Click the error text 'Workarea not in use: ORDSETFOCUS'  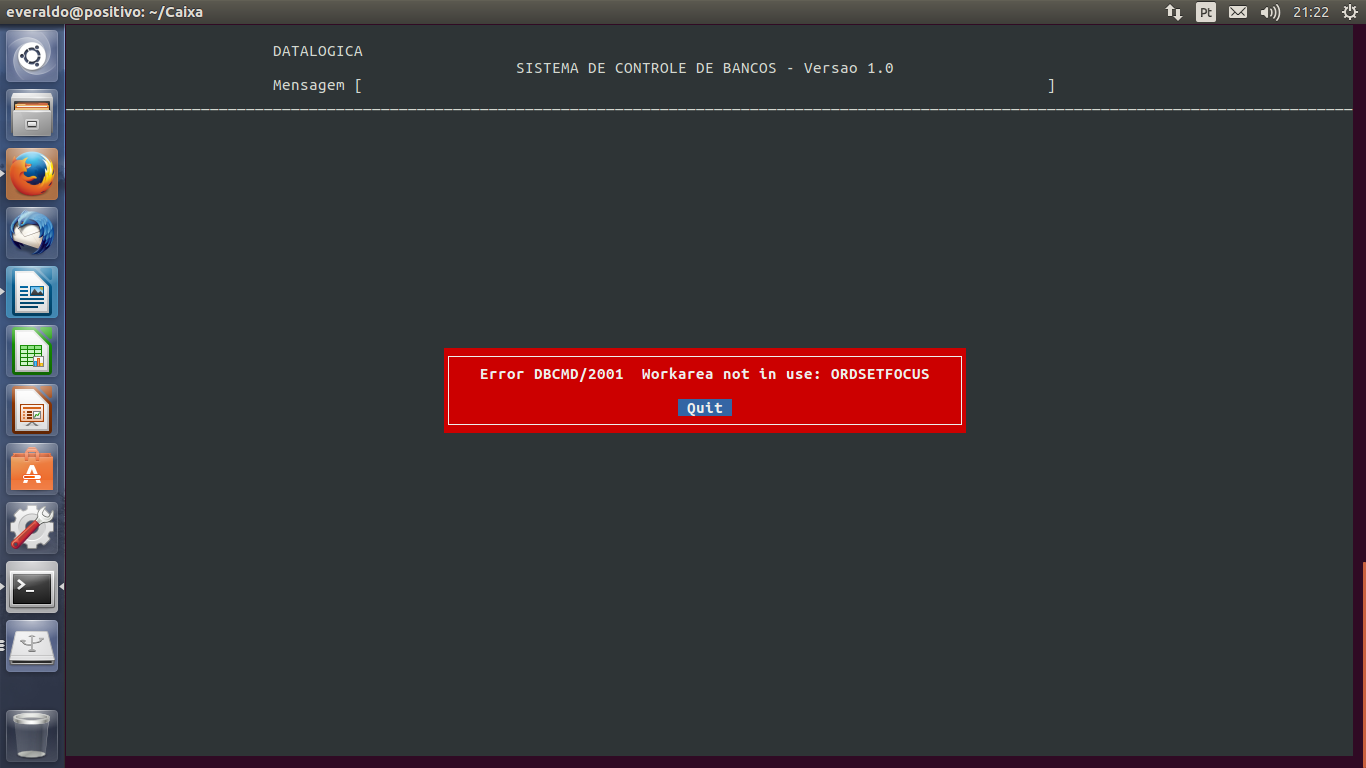(x=785, y=374)
